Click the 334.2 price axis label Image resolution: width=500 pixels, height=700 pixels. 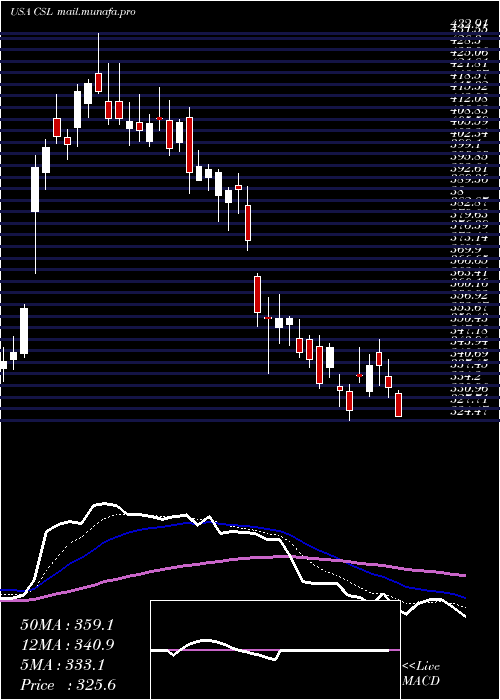465,378
